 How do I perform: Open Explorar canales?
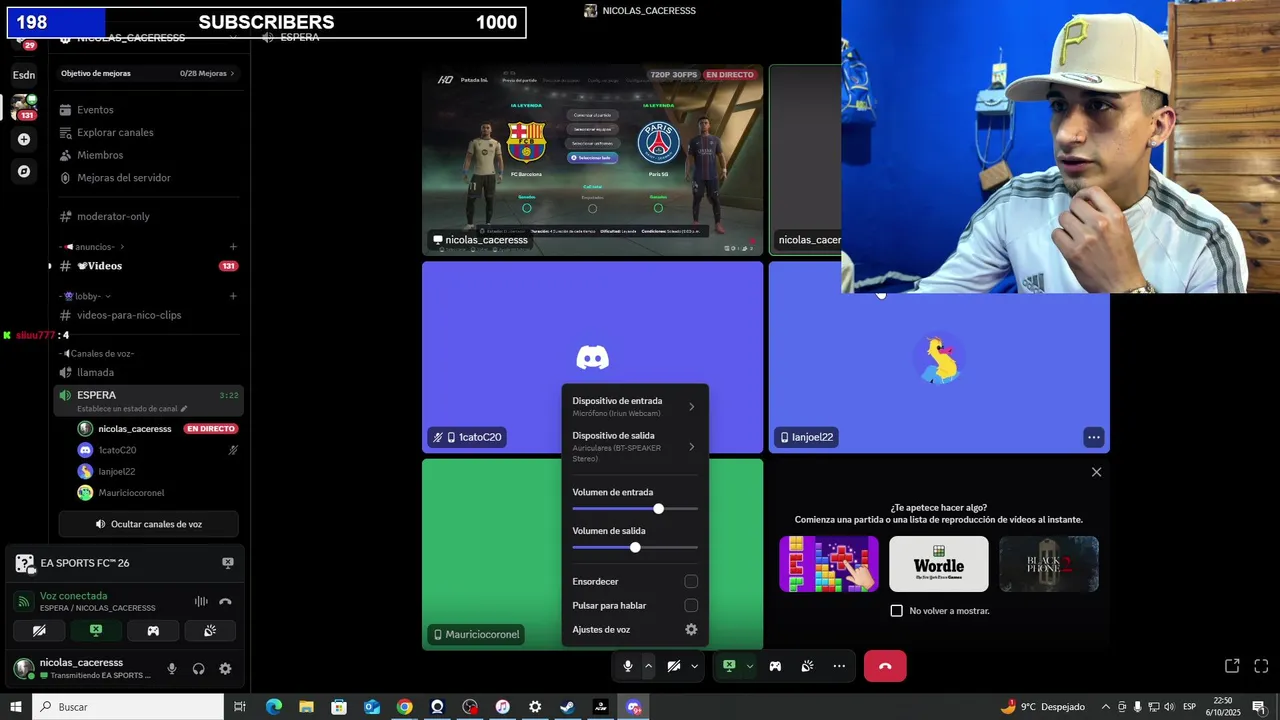click(x=148, y=132)
